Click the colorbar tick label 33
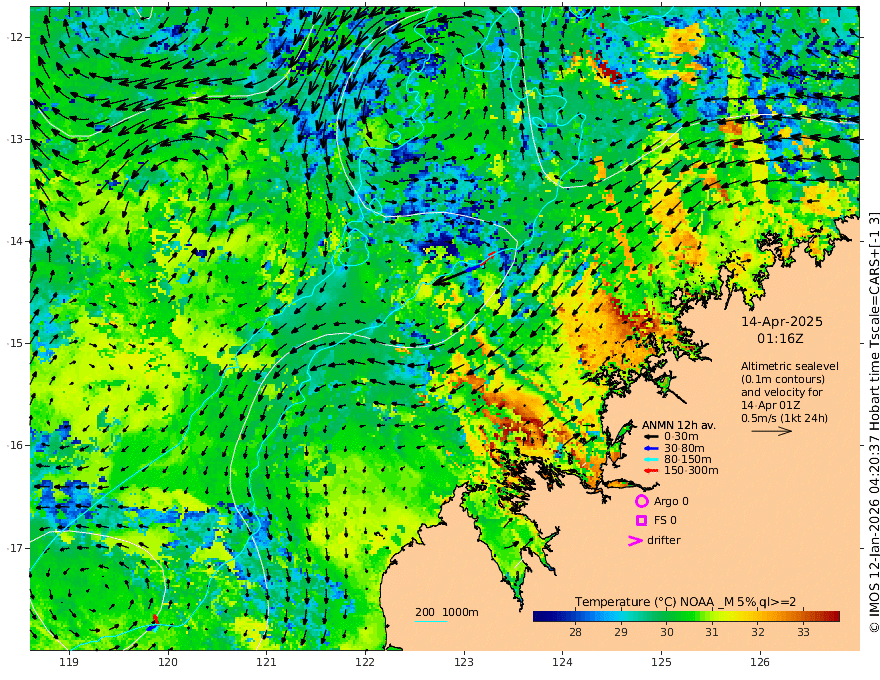880x680 pixels. pyautogui.click(x=803, y=632)
